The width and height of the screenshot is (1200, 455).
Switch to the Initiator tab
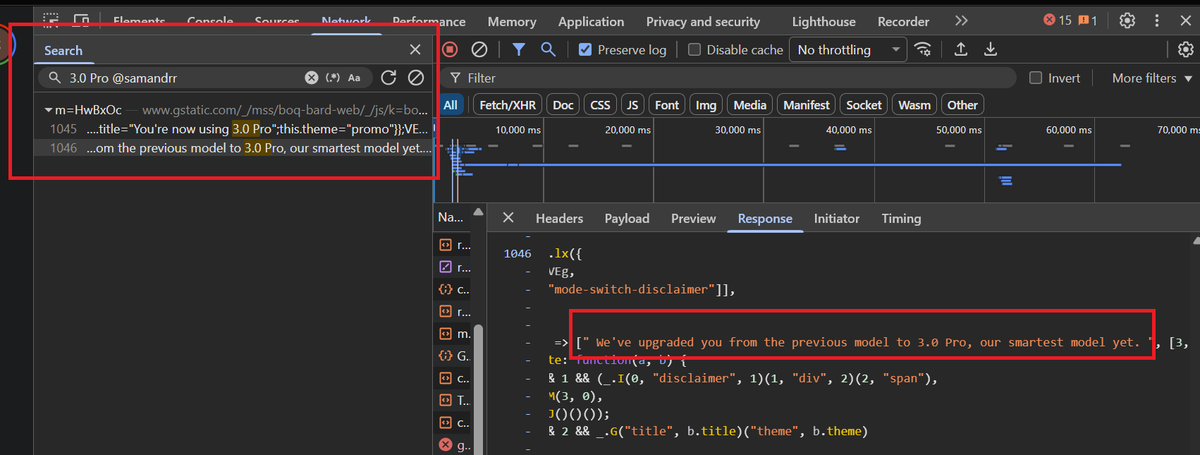836,218
